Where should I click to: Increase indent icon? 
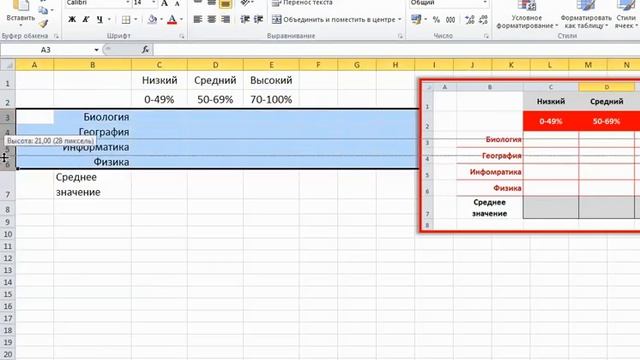258,19
